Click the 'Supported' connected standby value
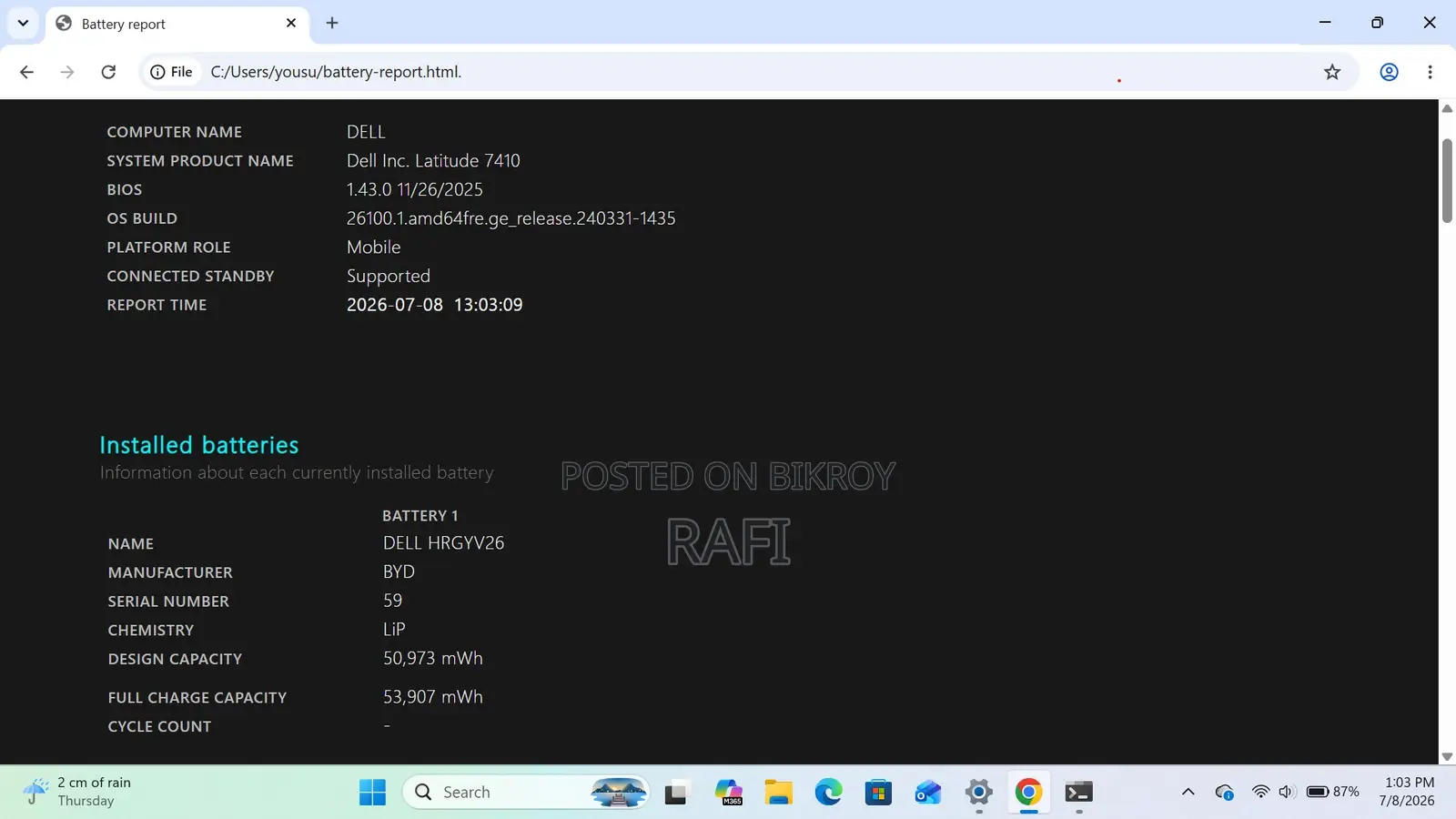 tap(388, 277)
